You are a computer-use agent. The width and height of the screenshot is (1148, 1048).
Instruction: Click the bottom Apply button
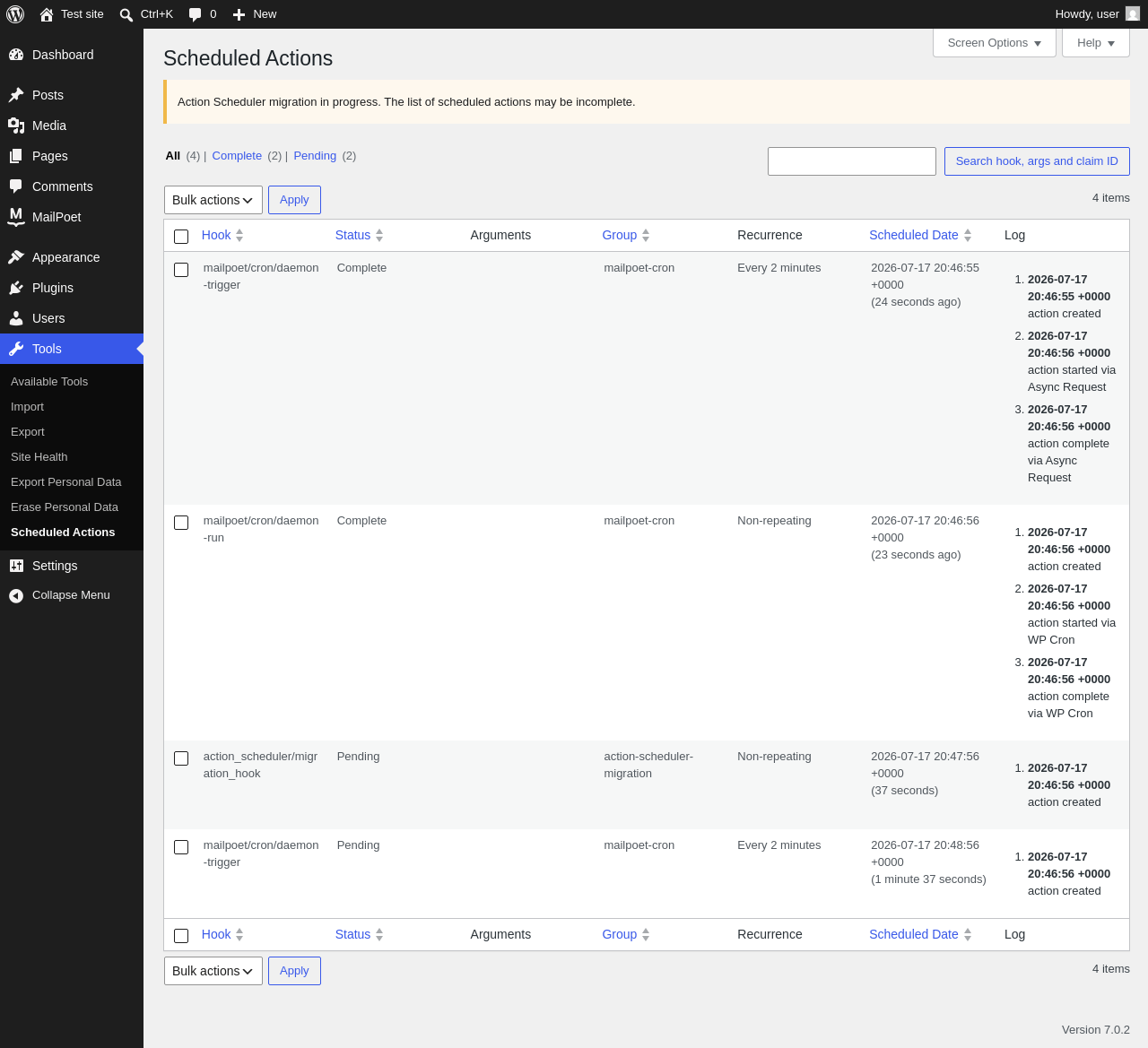[x=294, y=971]
